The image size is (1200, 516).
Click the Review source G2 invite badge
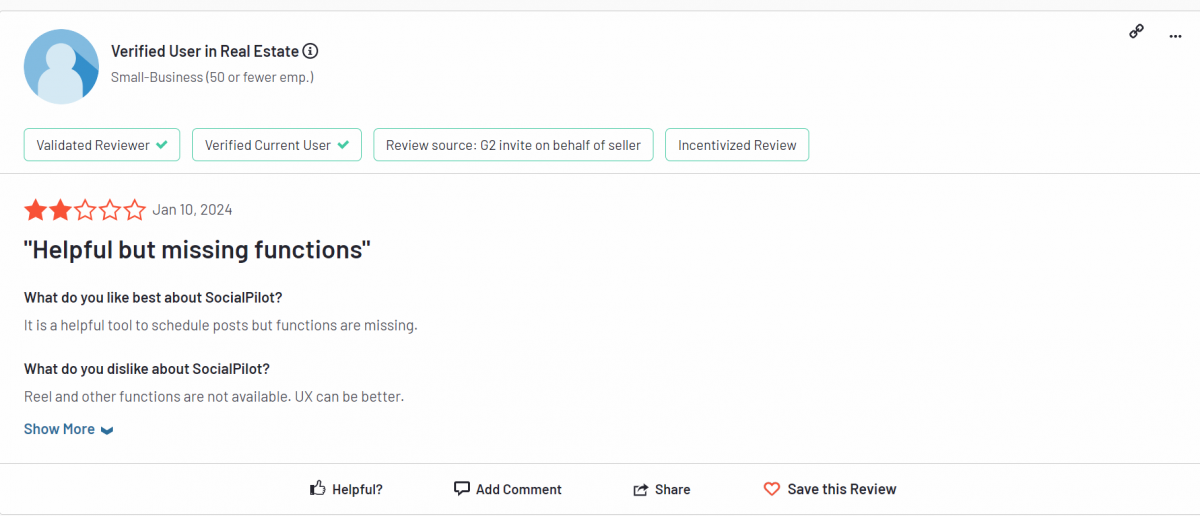point(513,145)
